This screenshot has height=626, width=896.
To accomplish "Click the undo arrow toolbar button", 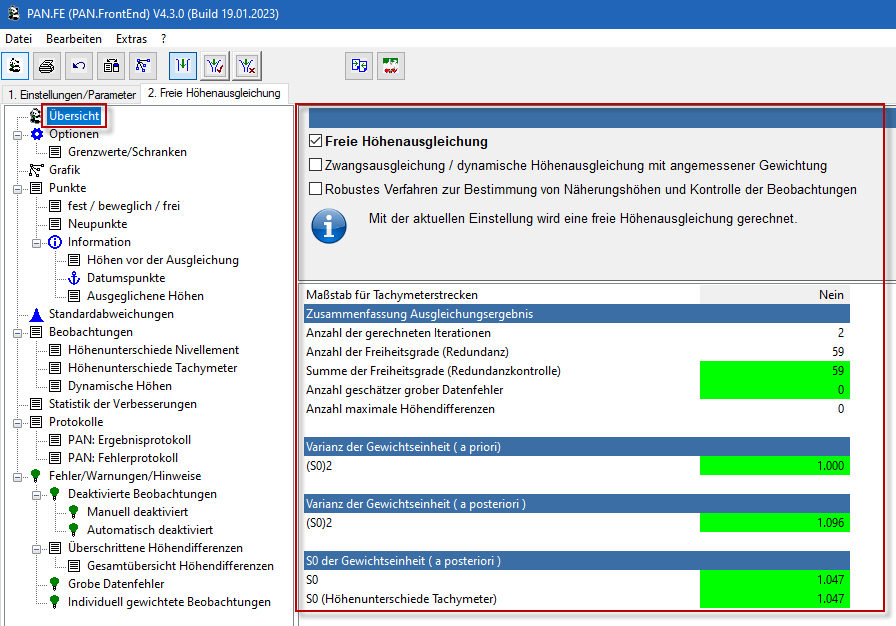I will coord(79,66).
